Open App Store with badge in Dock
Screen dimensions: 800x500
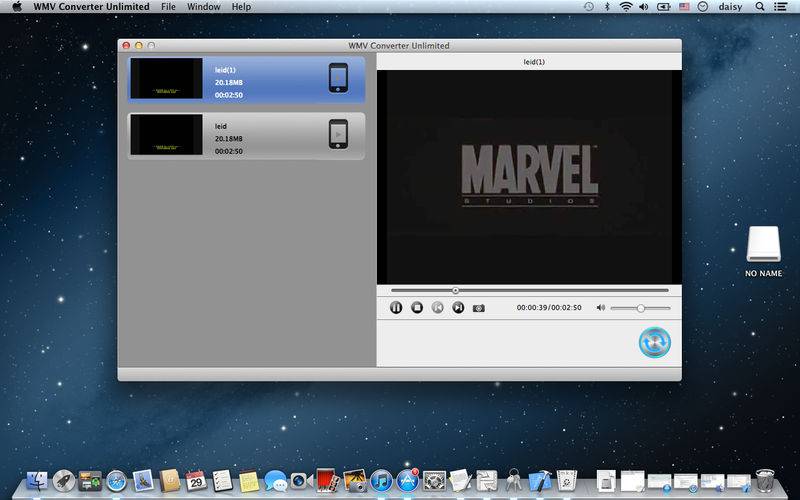[x=408, y=481]
